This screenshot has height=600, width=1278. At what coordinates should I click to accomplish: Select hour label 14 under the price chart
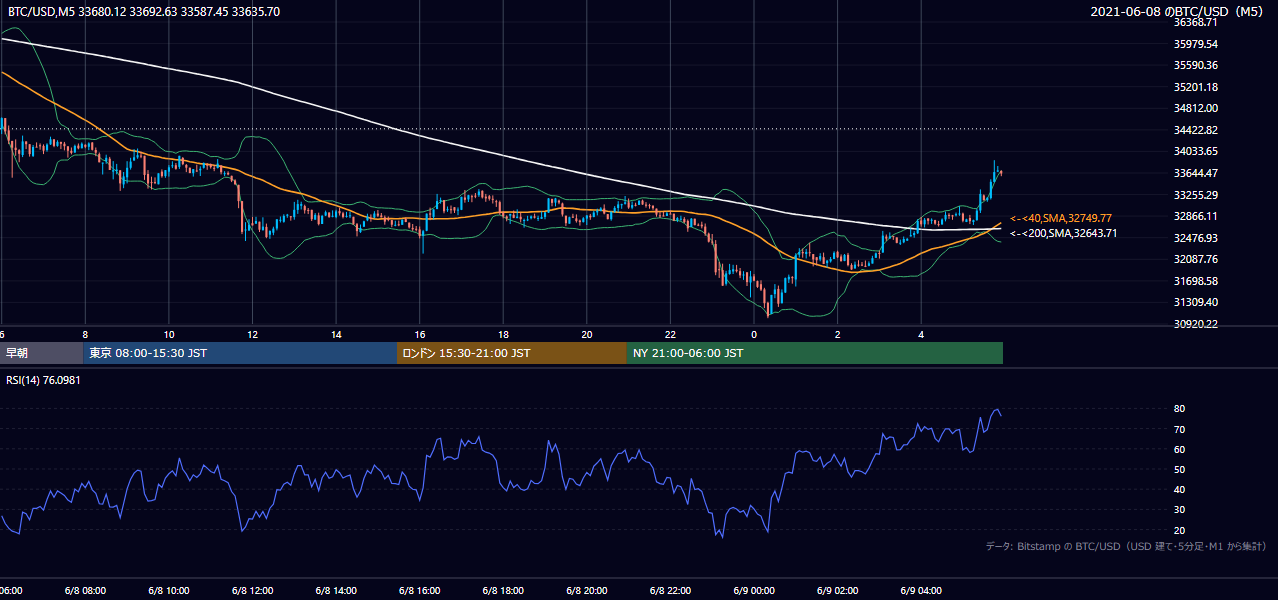click(337, 334)
